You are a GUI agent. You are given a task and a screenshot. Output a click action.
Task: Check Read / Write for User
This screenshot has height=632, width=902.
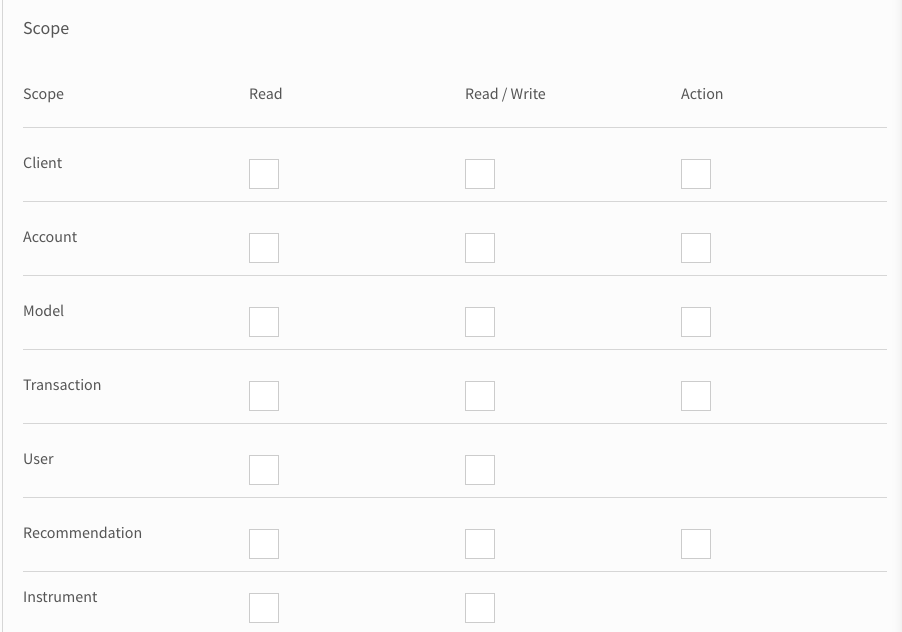pos(479,469)
